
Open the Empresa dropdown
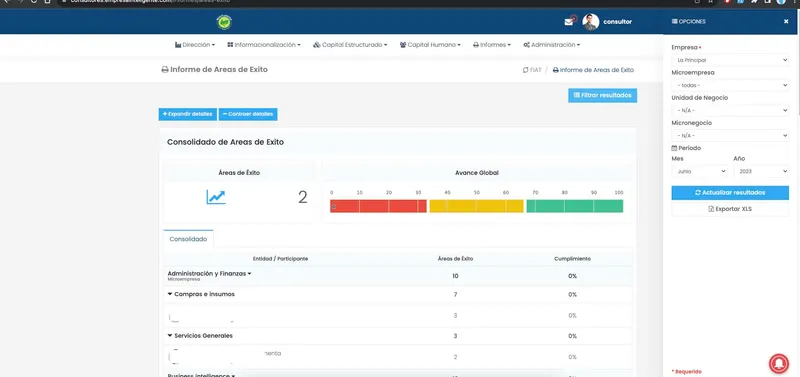pos(730,60)
